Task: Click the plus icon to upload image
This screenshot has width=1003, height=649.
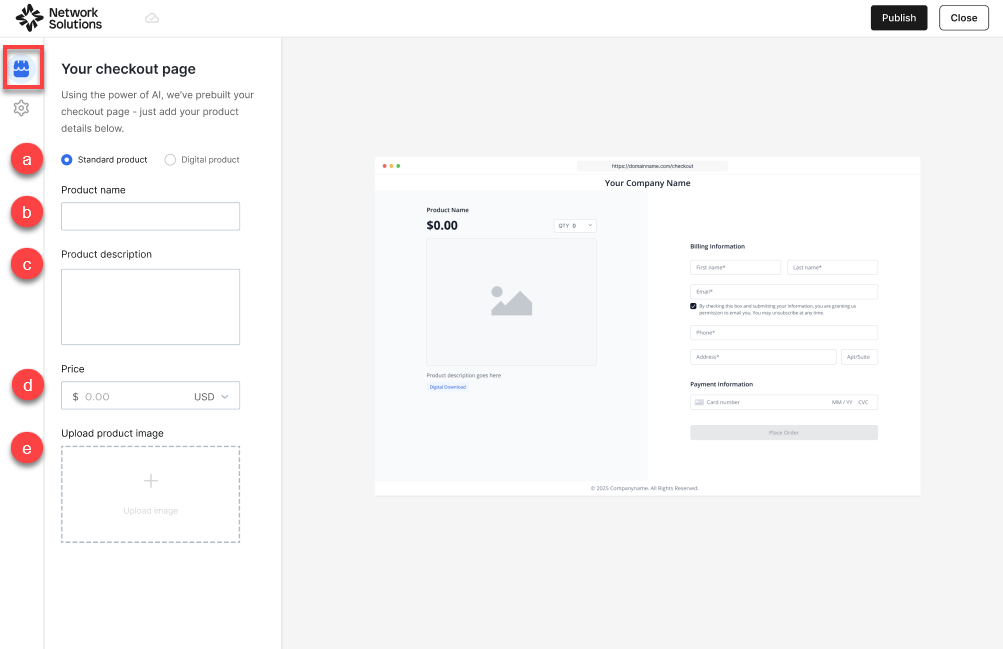Action: (x=150, y=481)
